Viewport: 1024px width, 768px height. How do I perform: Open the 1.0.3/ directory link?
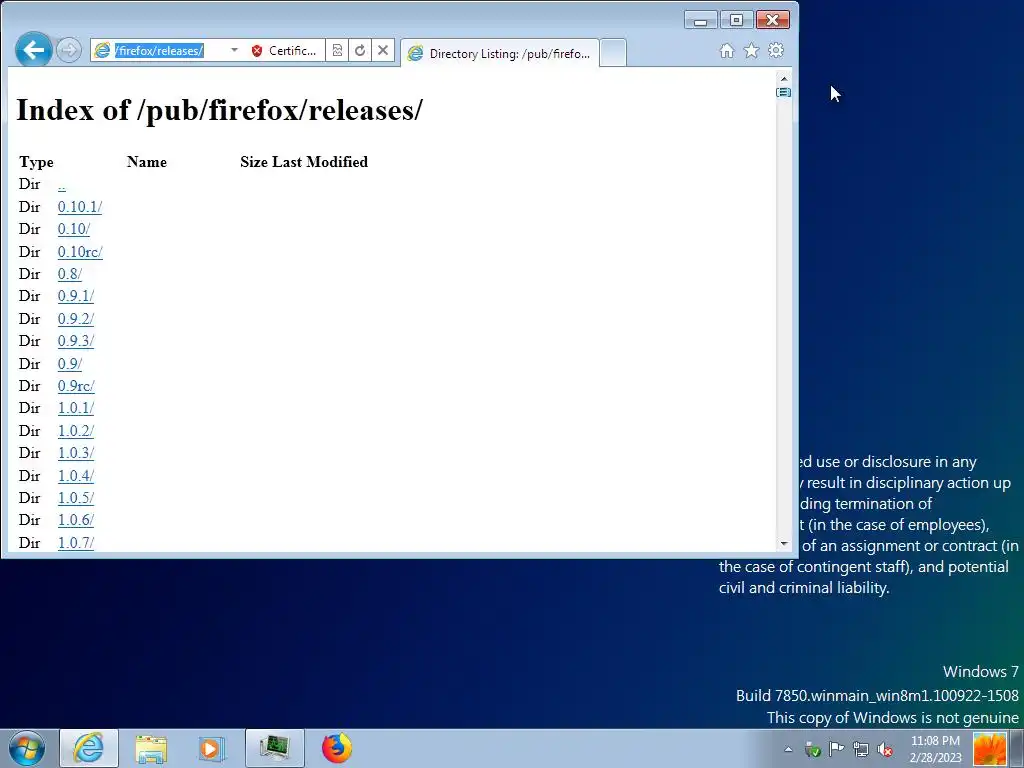pyautogui.click(x=76, y=453)
